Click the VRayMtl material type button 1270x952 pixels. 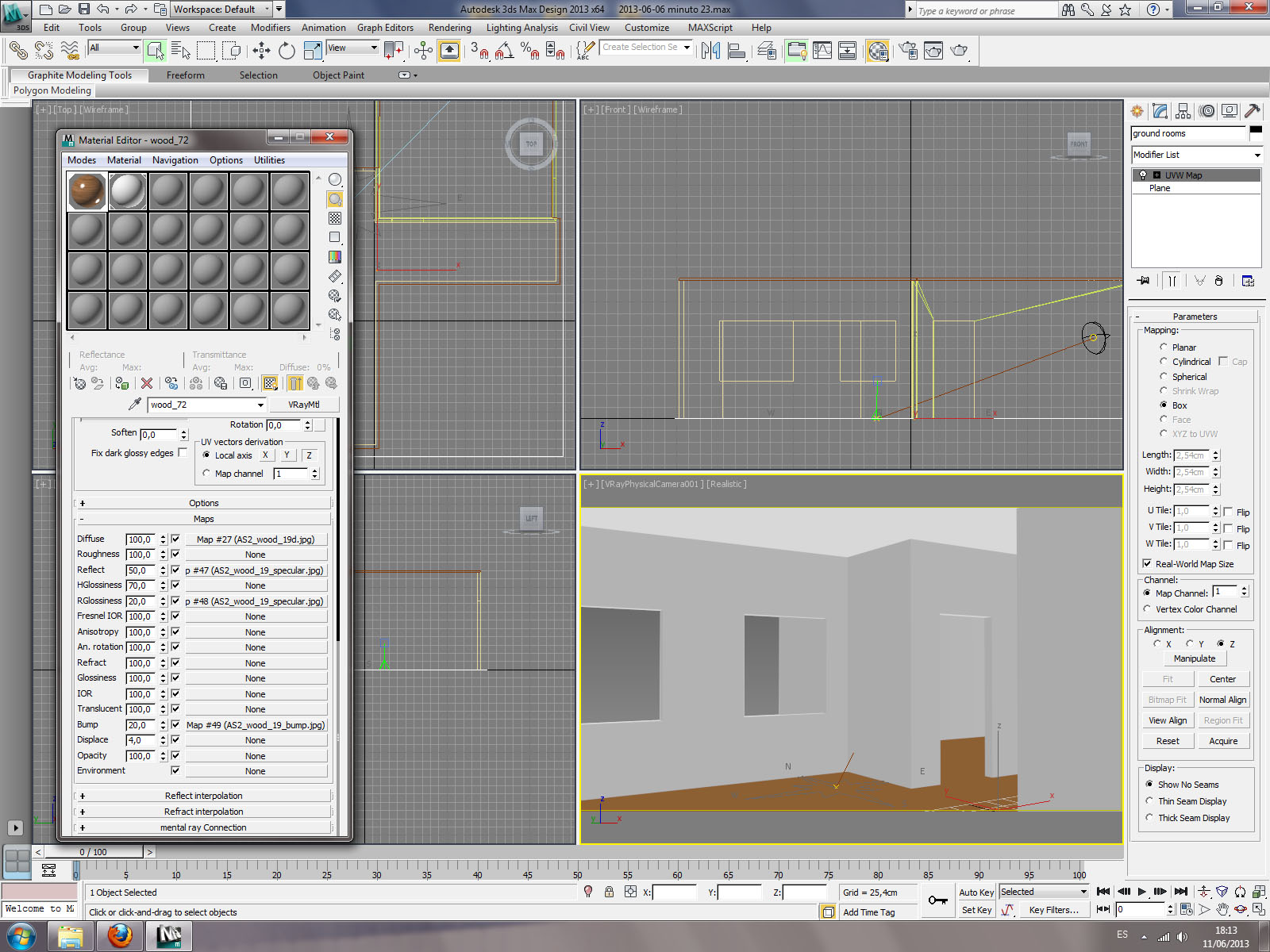point(304,405)
